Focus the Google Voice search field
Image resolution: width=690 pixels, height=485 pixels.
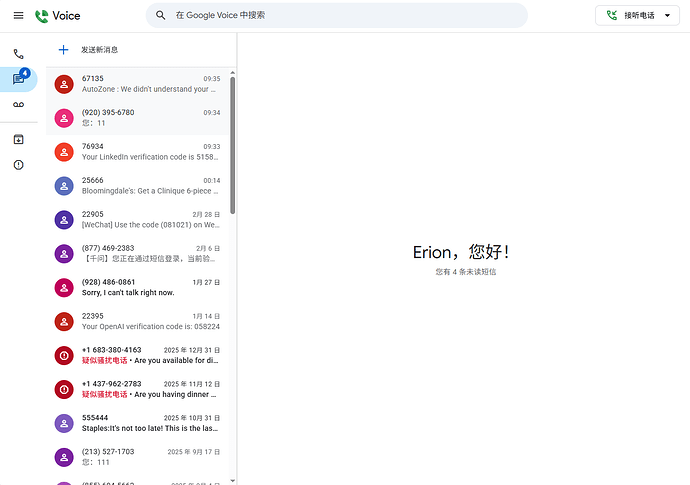coord(337,15)
